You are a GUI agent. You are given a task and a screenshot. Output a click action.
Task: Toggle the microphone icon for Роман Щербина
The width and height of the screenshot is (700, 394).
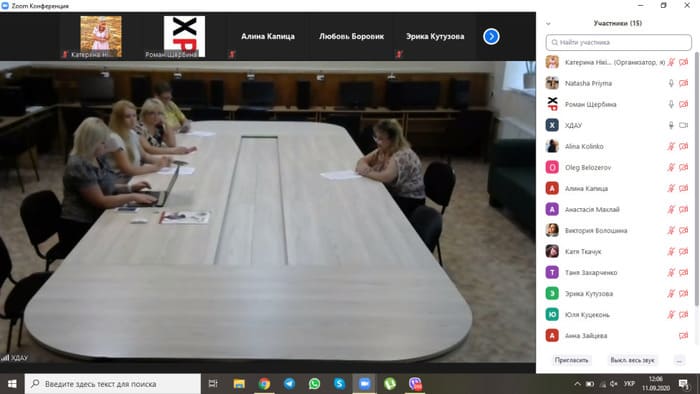[671, 104]
